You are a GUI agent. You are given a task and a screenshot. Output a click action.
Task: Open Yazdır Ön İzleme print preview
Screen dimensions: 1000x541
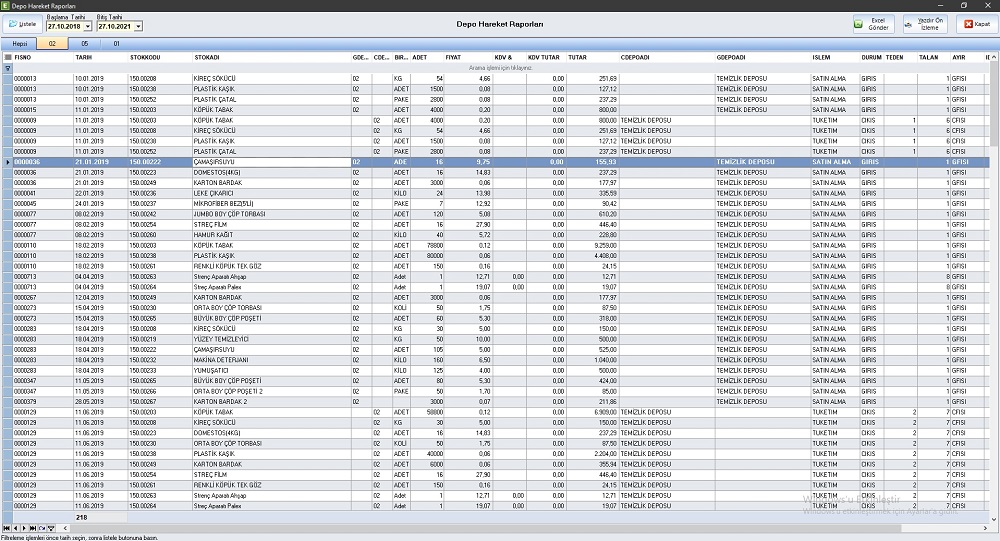point(925,24)
